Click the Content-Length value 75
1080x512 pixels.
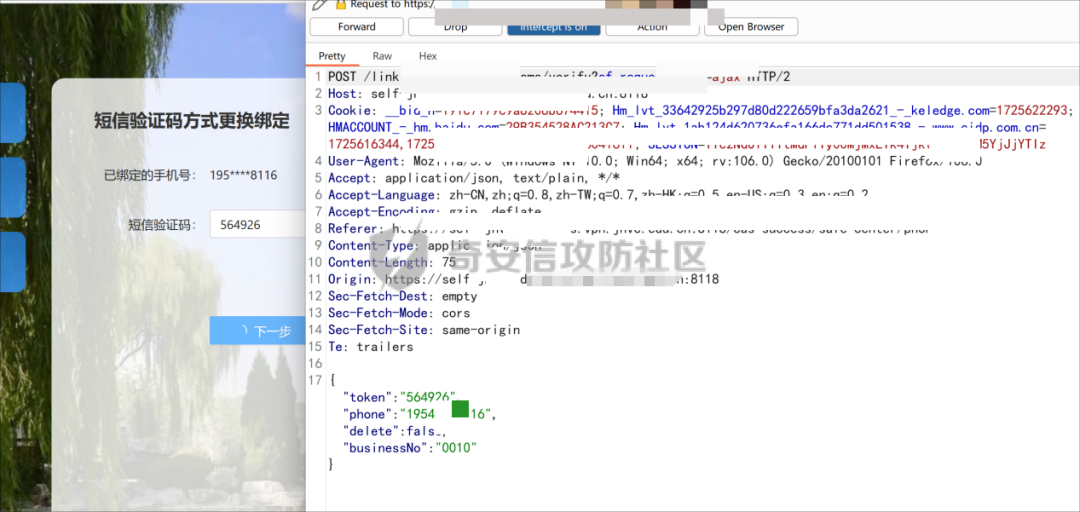click(448, 263)
